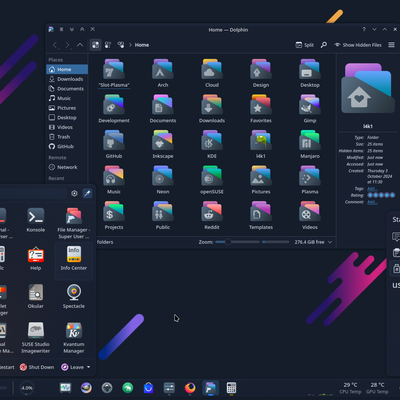The height and width of the screenshot is (400, 400).
Task: Click the Home breadcrumb in location bar
Action: point(142,45)
